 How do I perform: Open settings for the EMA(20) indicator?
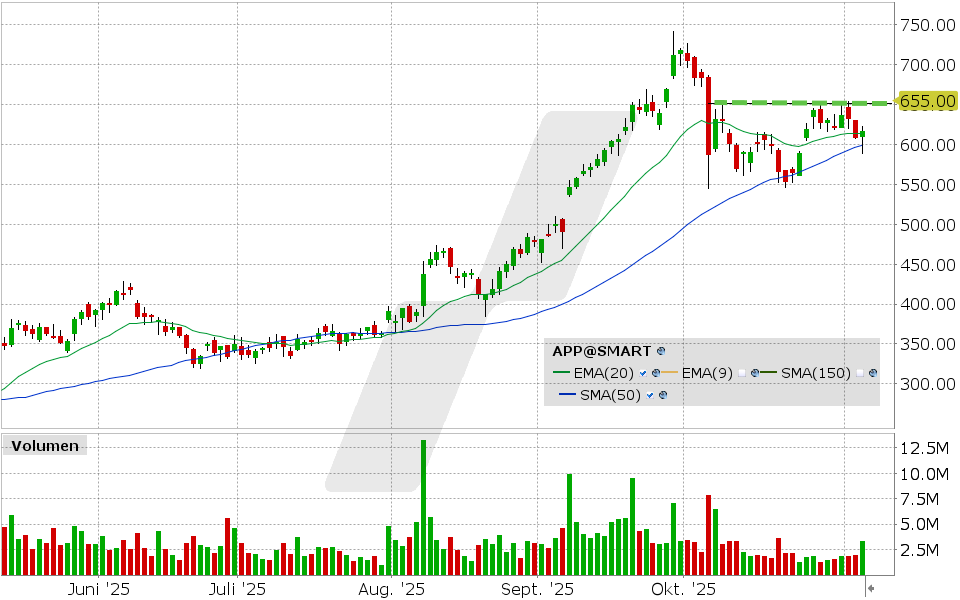[x=656, y=373]
